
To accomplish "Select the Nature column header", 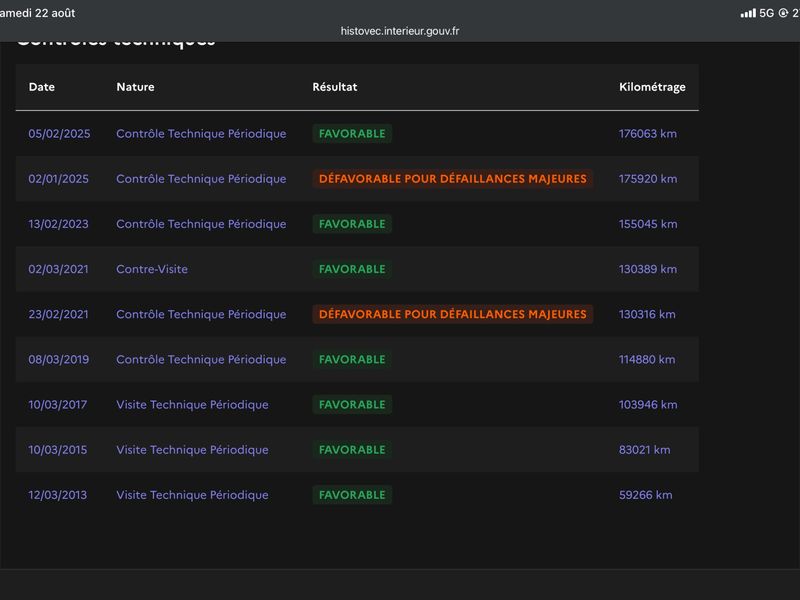I will pos(135,87).
